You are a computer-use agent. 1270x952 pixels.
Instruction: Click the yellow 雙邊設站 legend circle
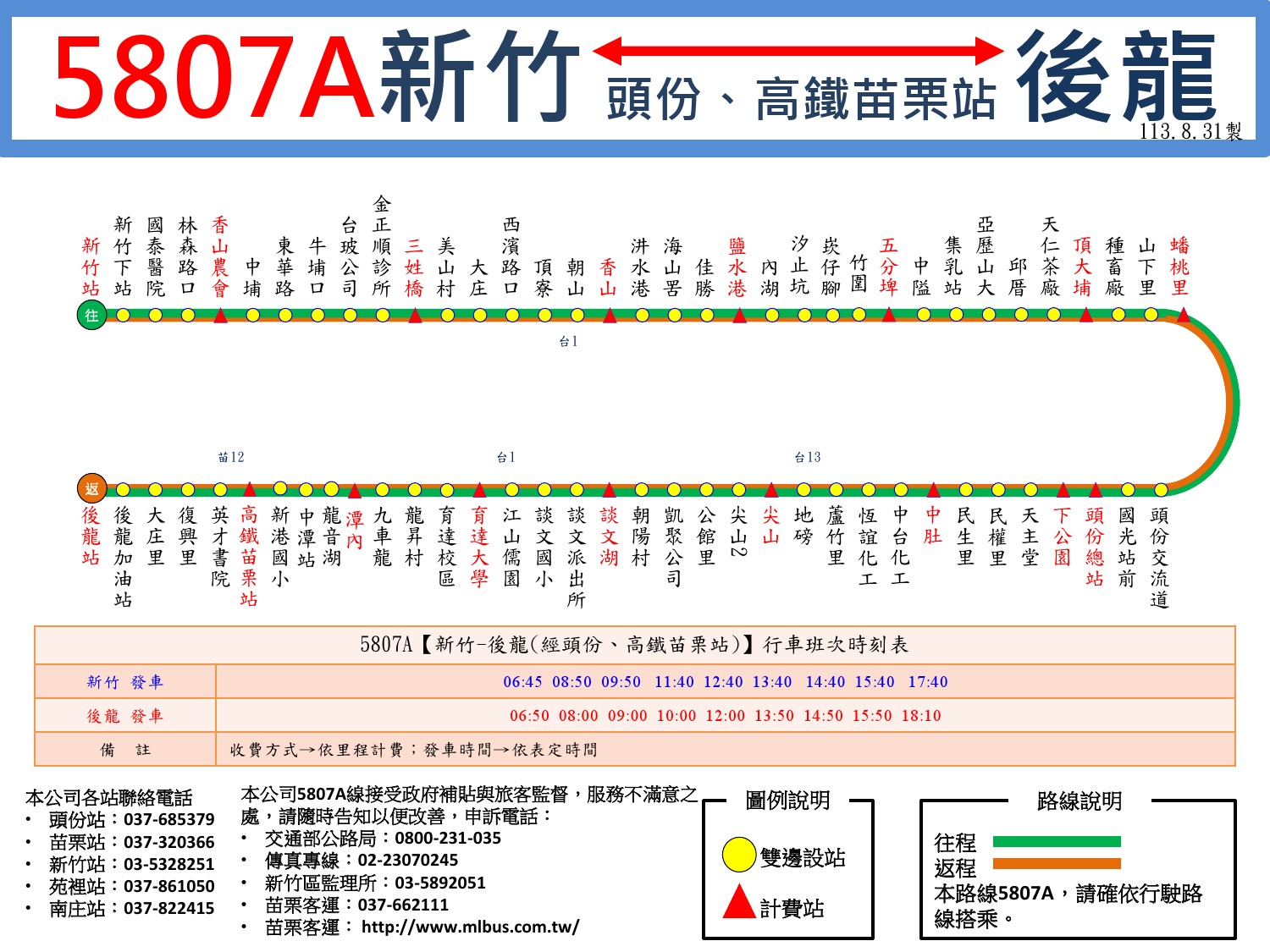pyautogui.click(x=738, y=855)
